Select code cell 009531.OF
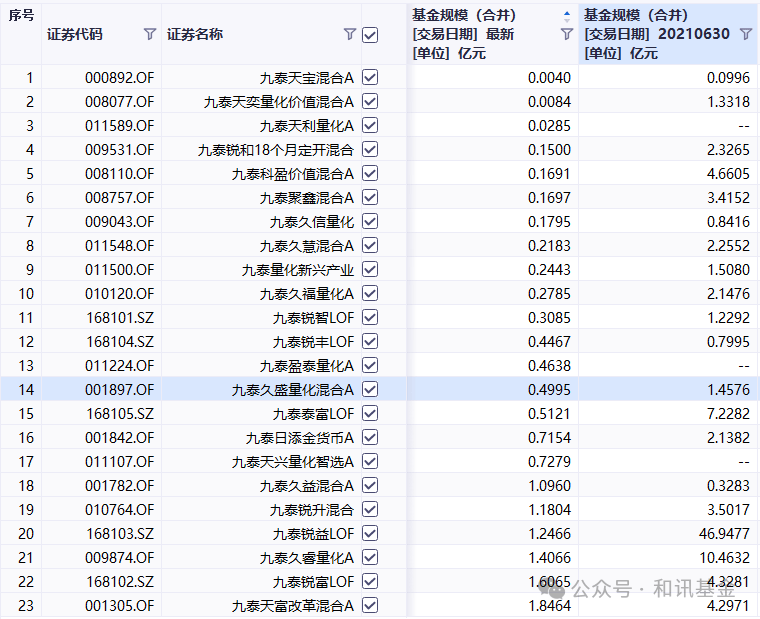The image size is (760, 619). [120, 150]
